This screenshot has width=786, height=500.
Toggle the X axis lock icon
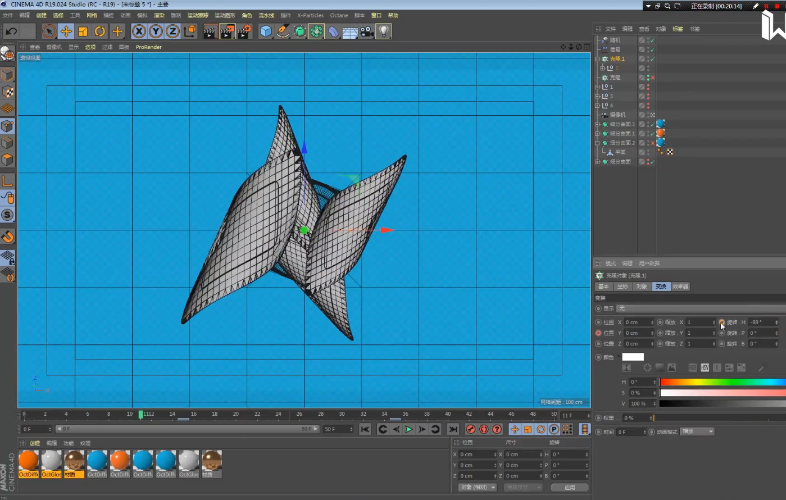click(x=139, y=31)
